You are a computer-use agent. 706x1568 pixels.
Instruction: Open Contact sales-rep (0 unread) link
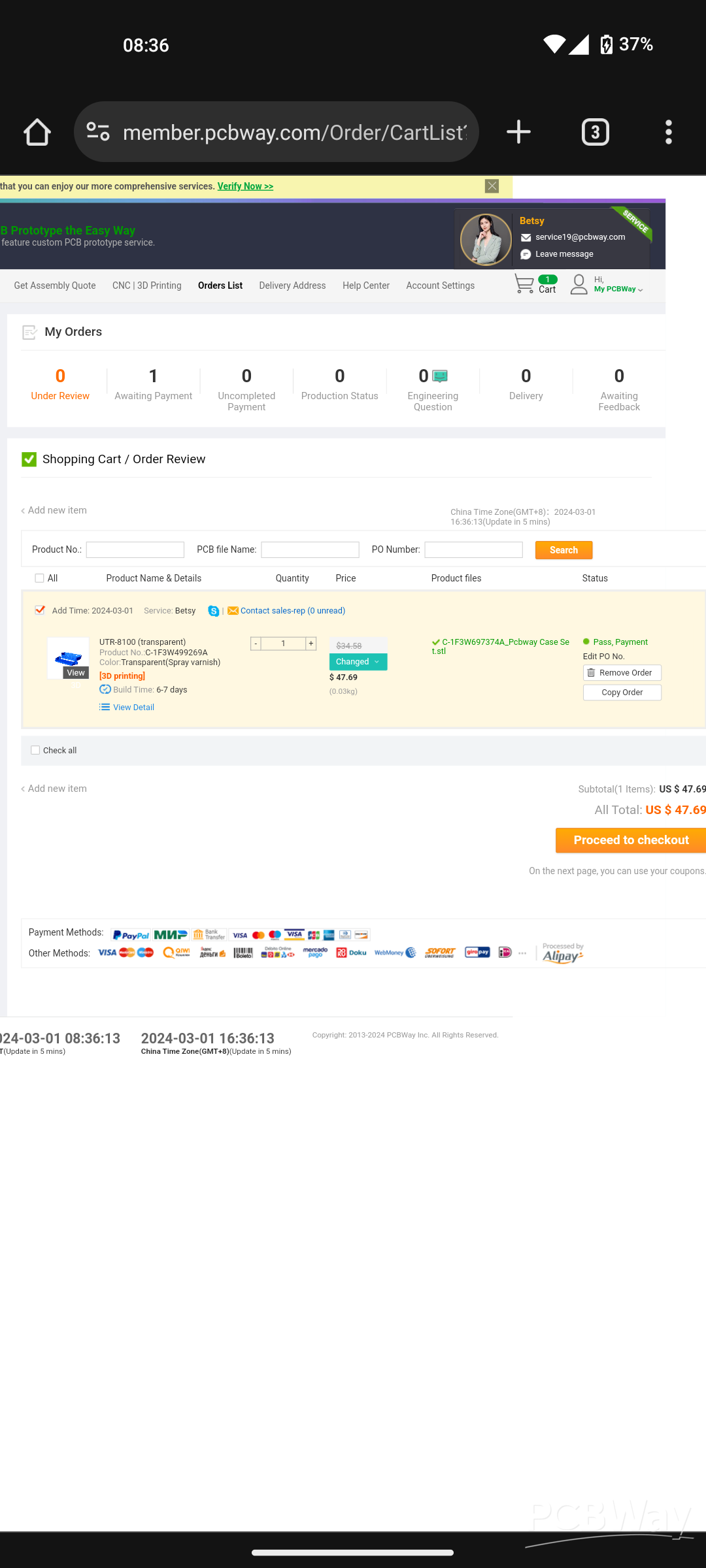[x=293, y=611]
